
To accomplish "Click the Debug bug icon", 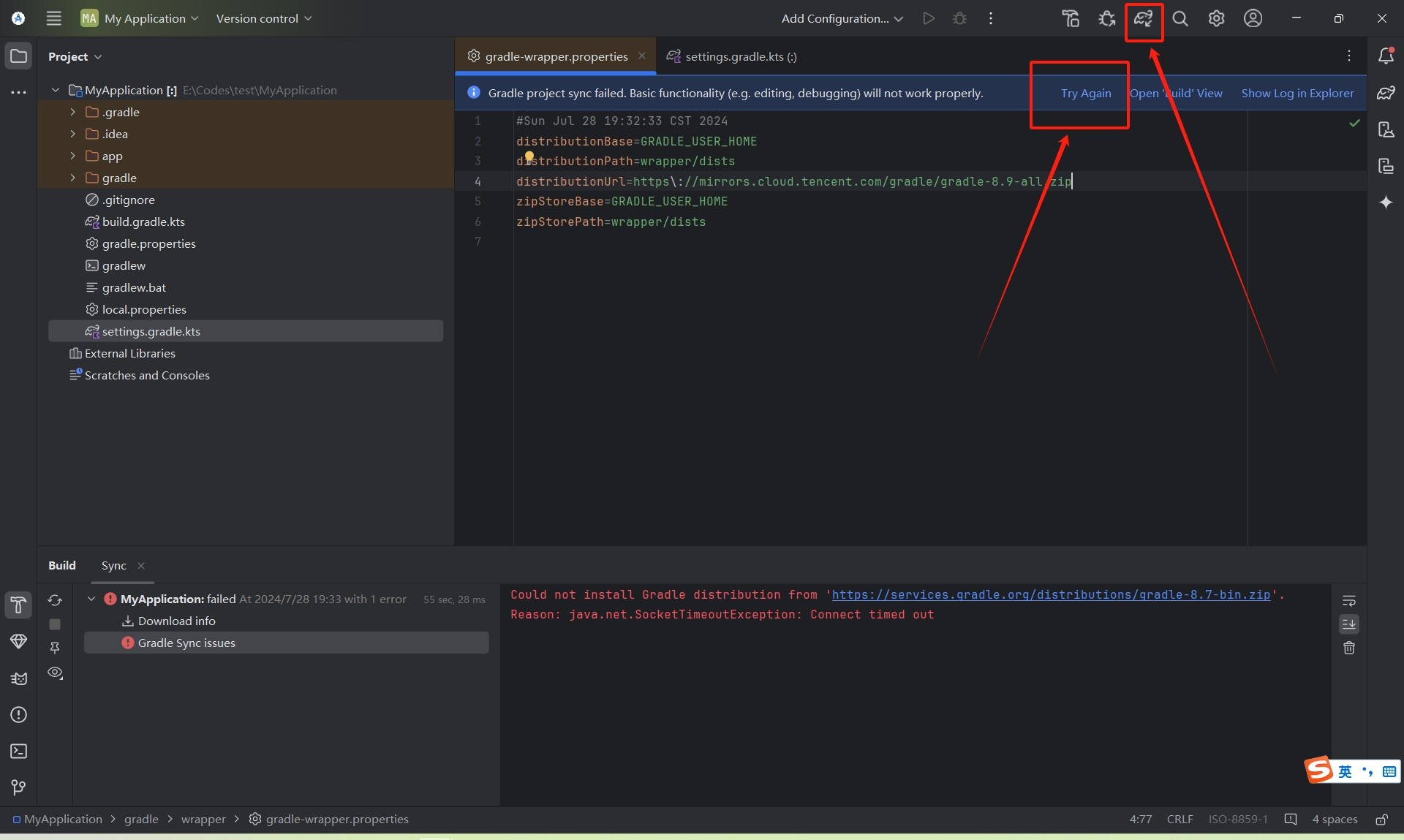I will point(959,18).
